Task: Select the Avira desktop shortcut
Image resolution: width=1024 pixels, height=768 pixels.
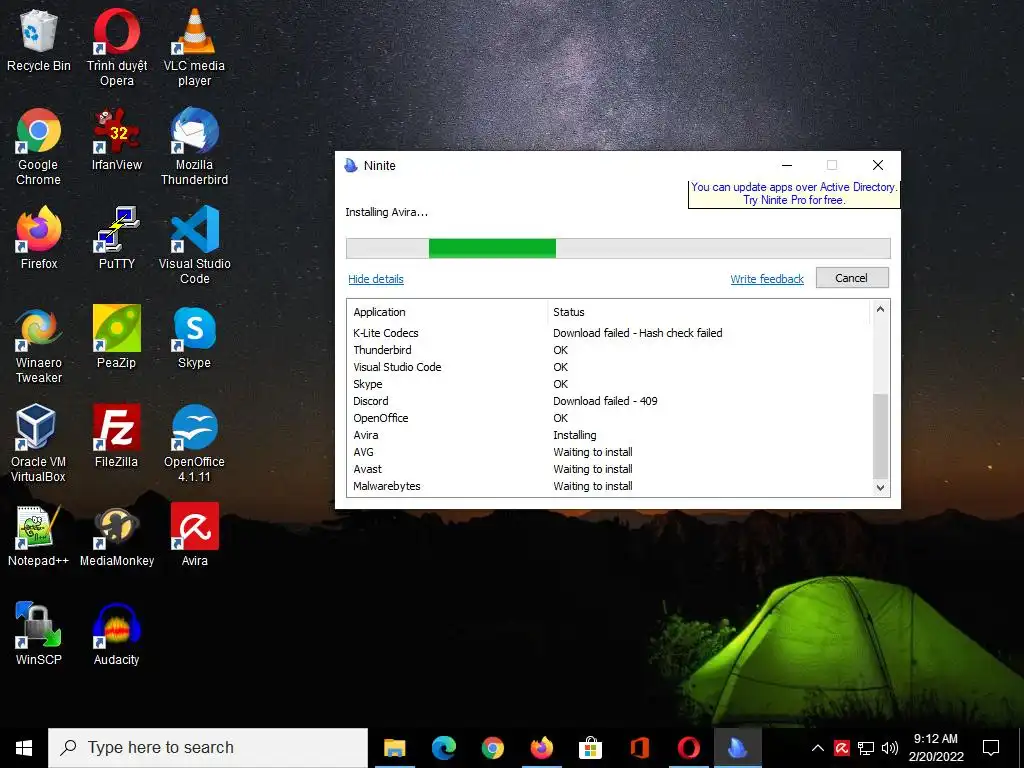Action: click(x=194, y=535)
